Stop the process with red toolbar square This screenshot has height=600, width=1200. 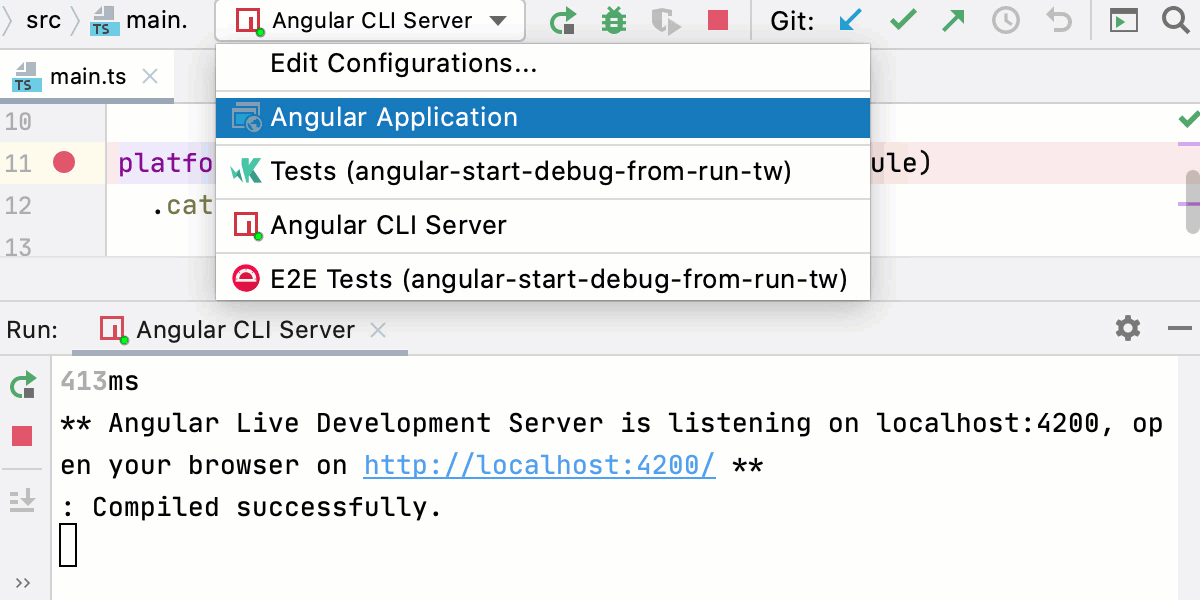(x=717, y=20)
